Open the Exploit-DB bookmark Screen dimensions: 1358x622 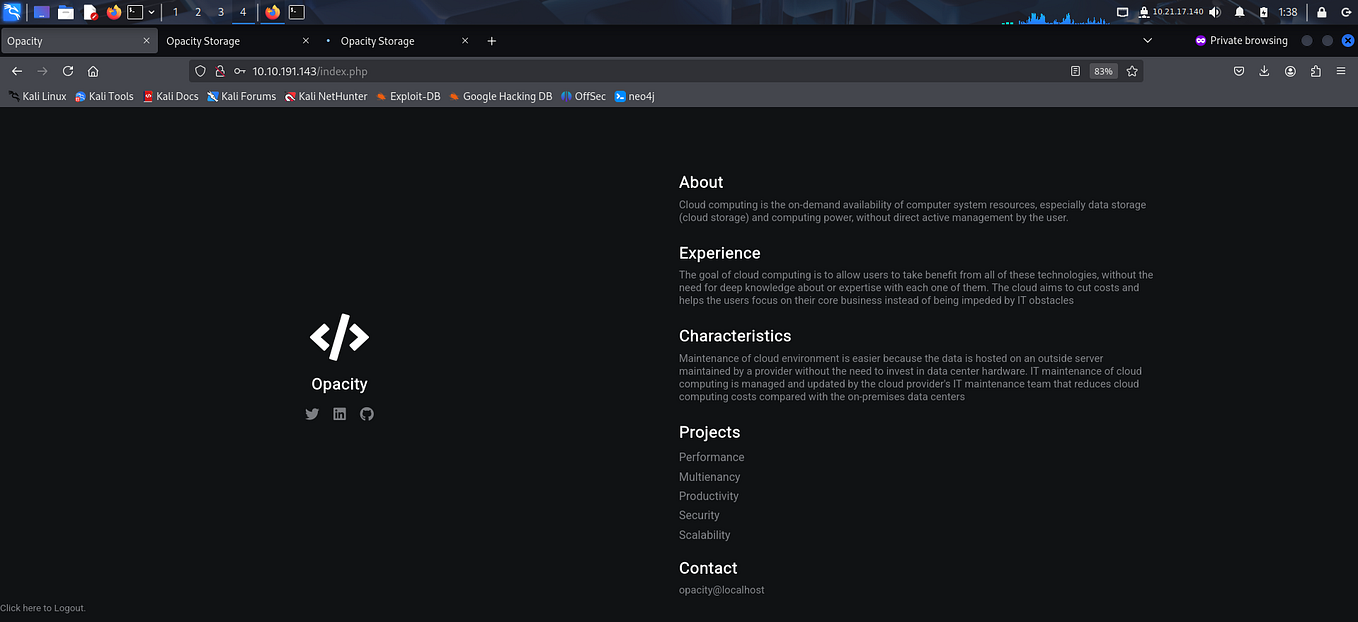(408, 96)
